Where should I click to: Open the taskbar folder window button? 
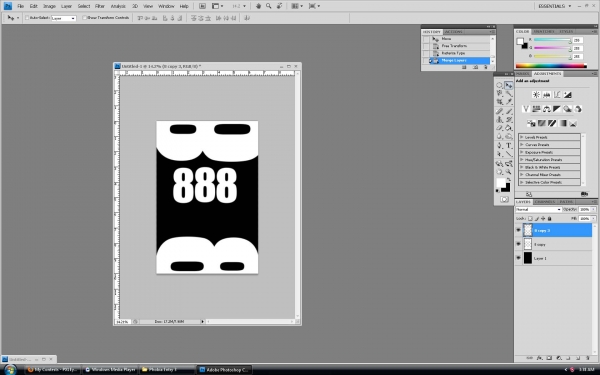pos(167,370)
